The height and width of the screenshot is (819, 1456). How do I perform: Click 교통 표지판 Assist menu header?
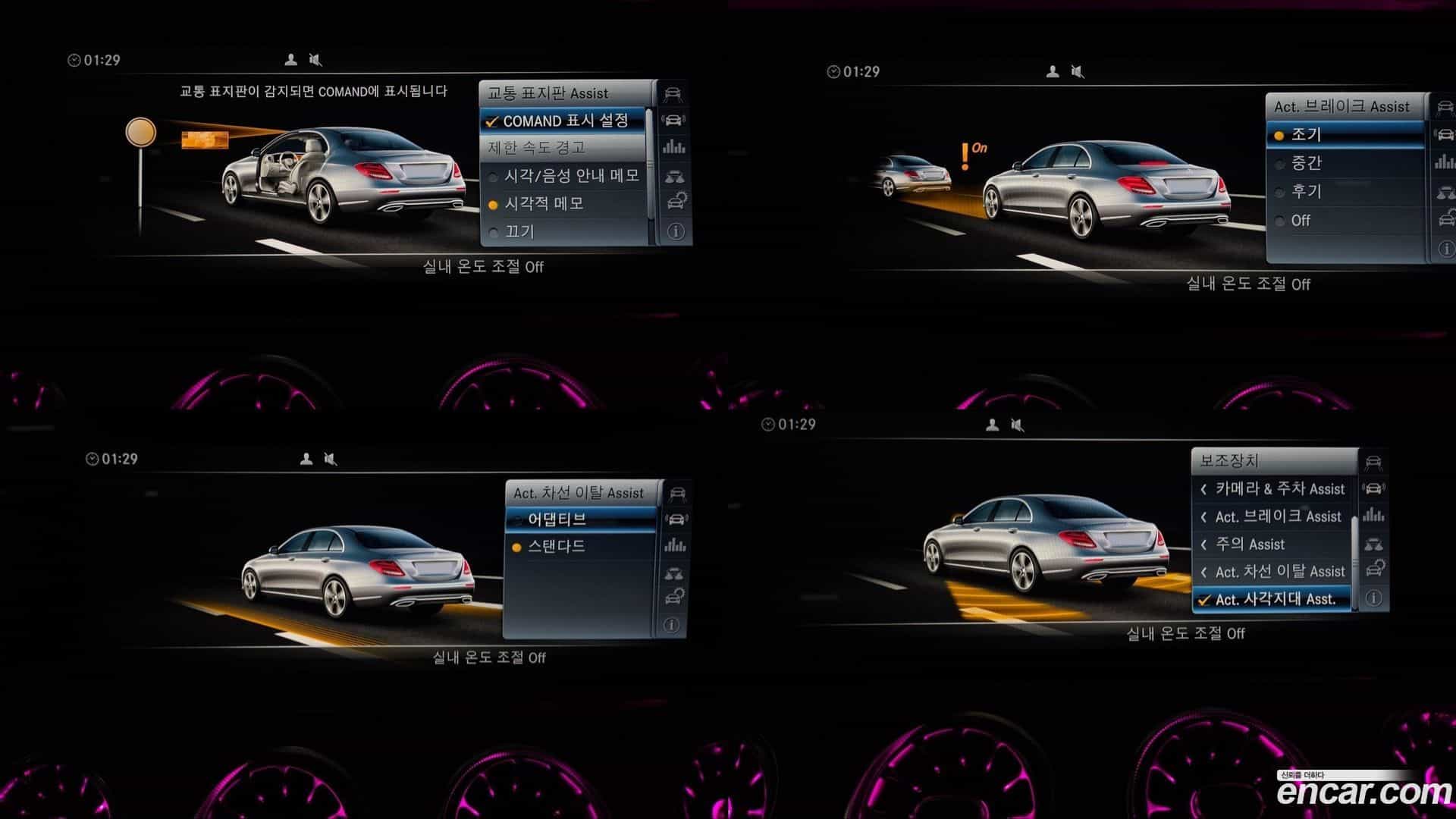click(567, 93)
